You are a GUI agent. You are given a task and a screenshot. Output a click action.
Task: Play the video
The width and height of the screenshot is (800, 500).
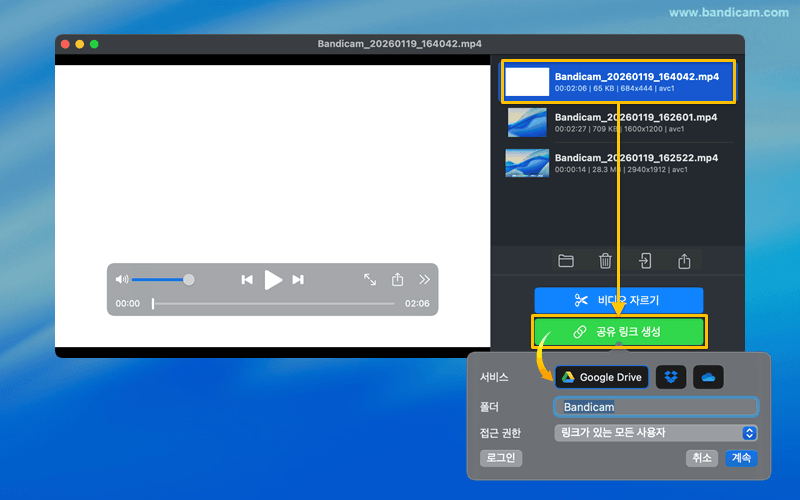[x=273, y=280]
